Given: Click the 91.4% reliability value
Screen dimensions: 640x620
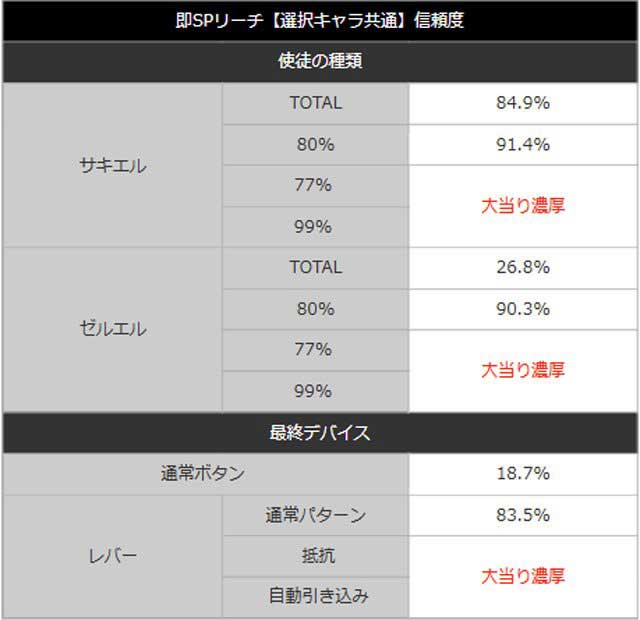Looking at the screenshot, I should [x=523, y=144].
